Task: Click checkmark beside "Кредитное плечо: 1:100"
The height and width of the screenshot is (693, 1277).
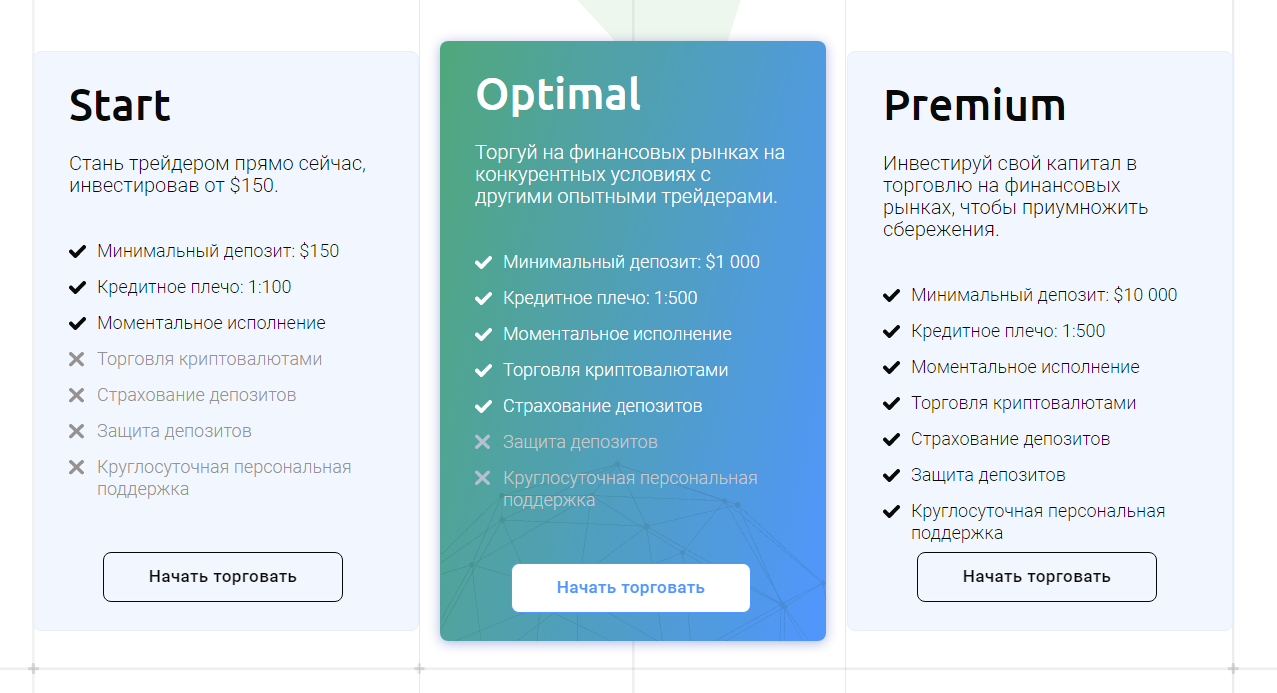Action: [77, 288]
